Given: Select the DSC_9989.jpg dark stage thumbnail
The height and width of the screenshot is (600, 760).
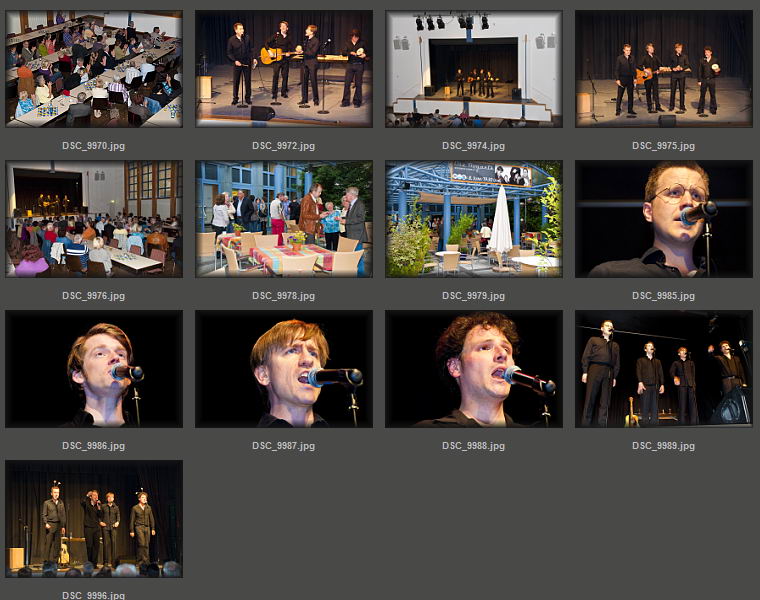Looking at the screenshot, I should [x=663, y=369].
